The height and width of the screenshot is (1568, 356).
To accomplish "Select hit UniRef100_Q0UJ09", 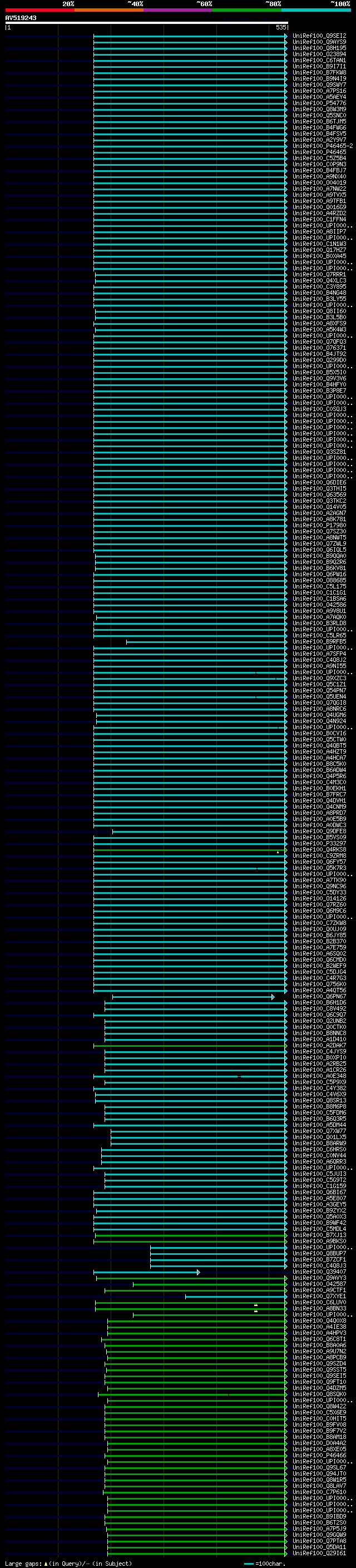I will [x=319, y=929].
